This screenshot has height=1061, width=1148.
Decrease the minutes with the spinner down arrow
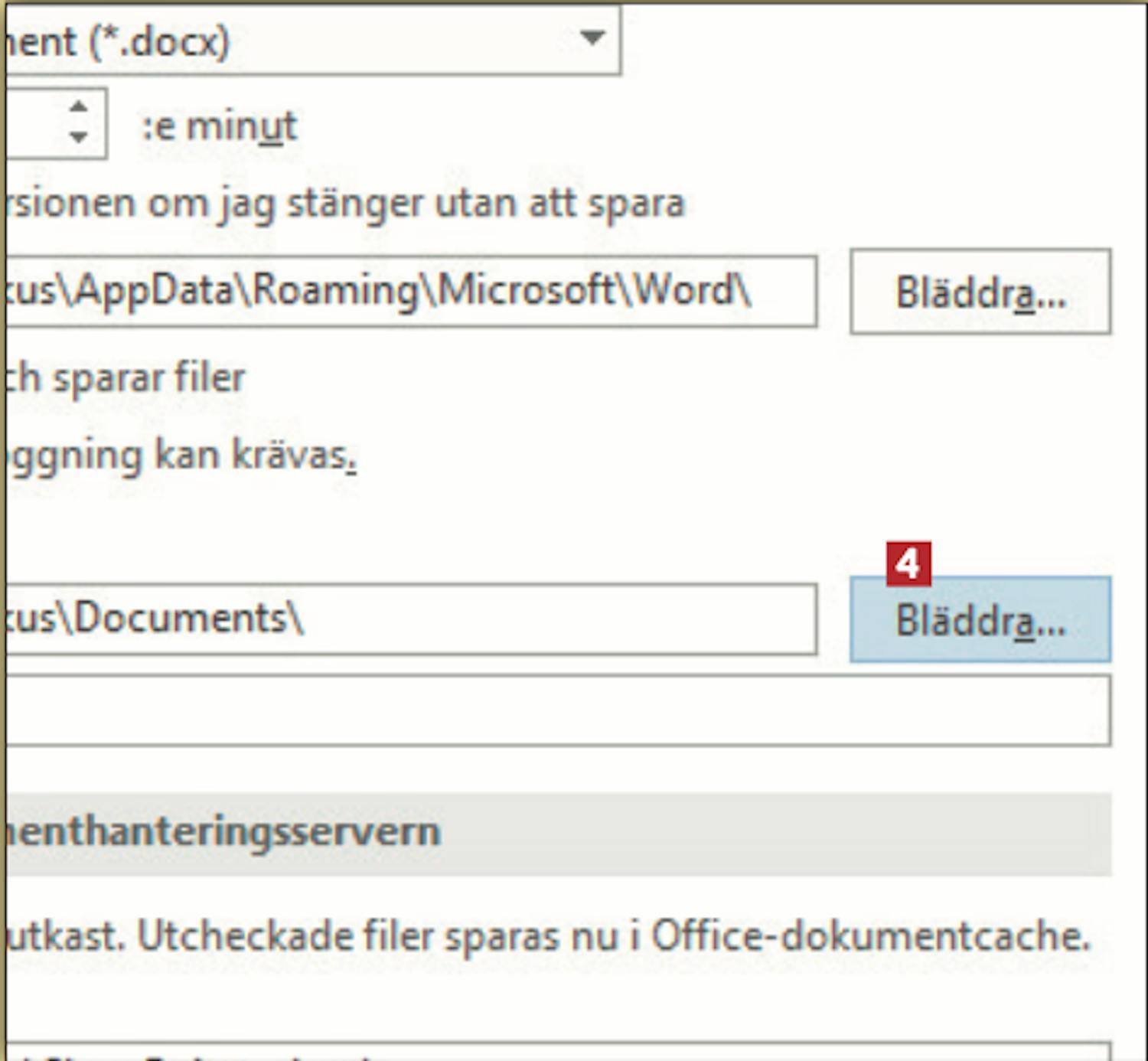coord(78,138)
